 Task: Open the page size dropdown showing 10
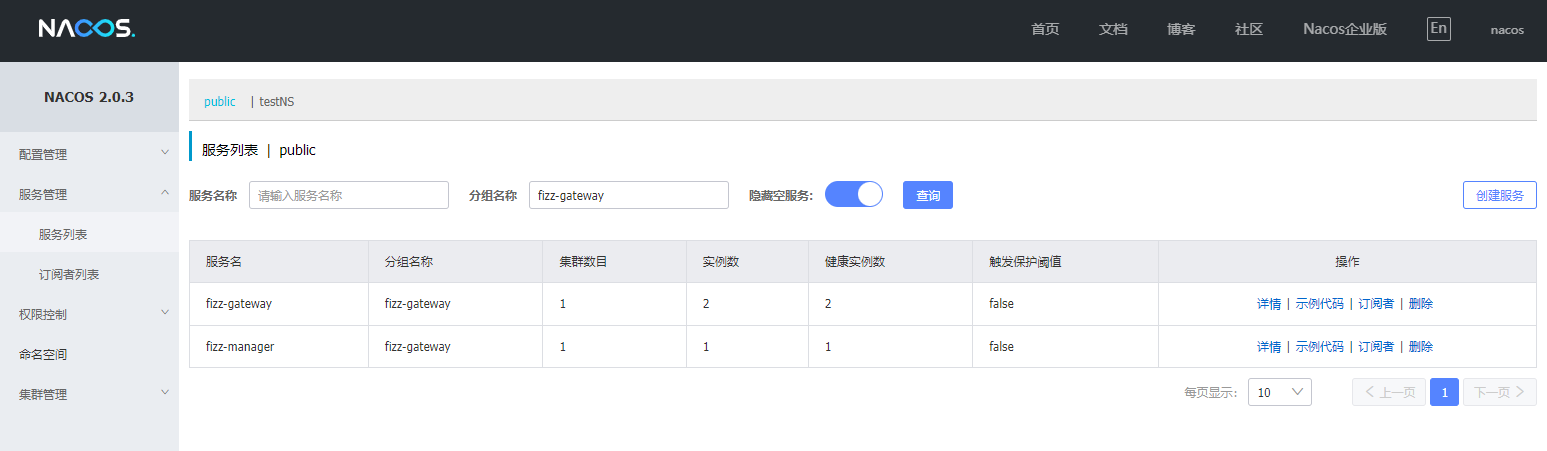pos(1280,392)
